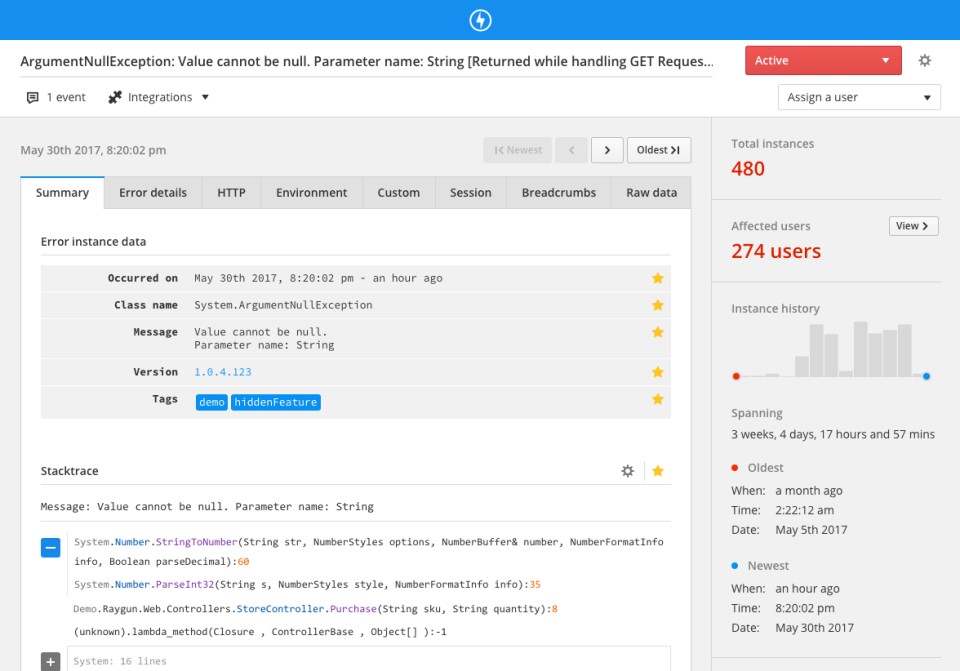Click the red oldest marker on history chart
960x671 pixels.
pyautogui.click(x=736, y=377)
